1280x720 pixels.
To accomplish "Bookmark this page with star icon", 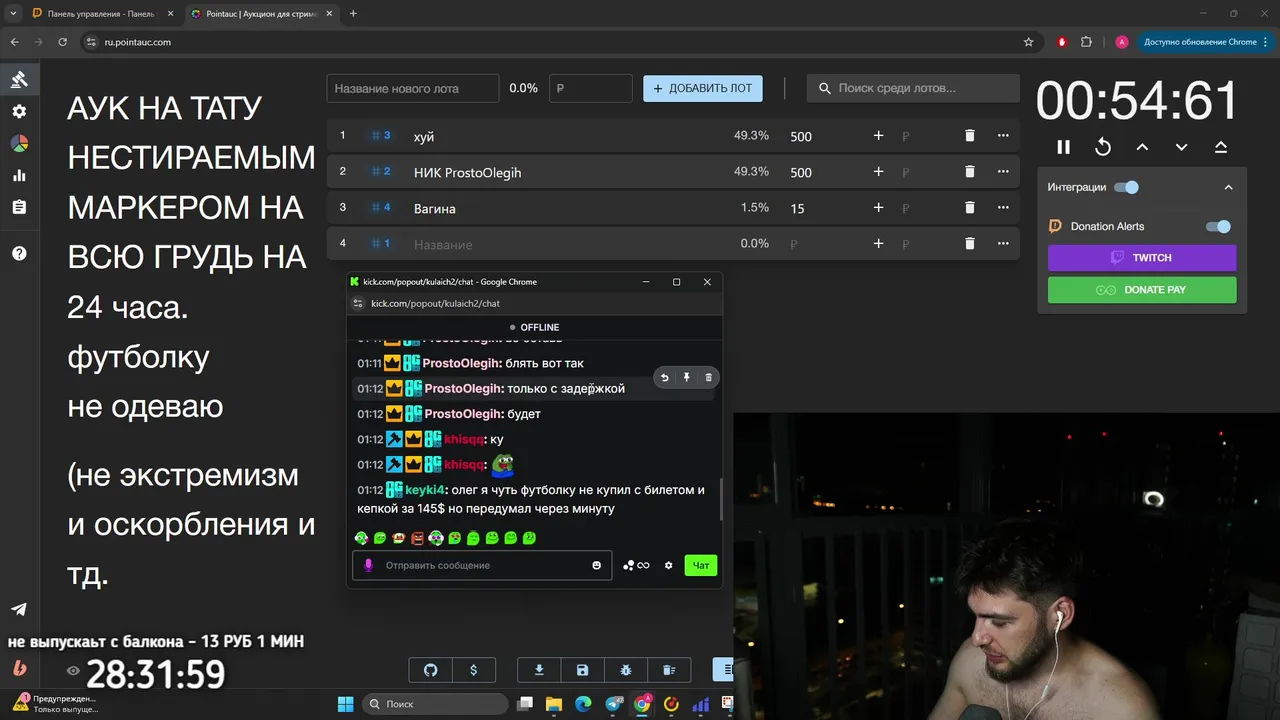I will (1028, 42).
